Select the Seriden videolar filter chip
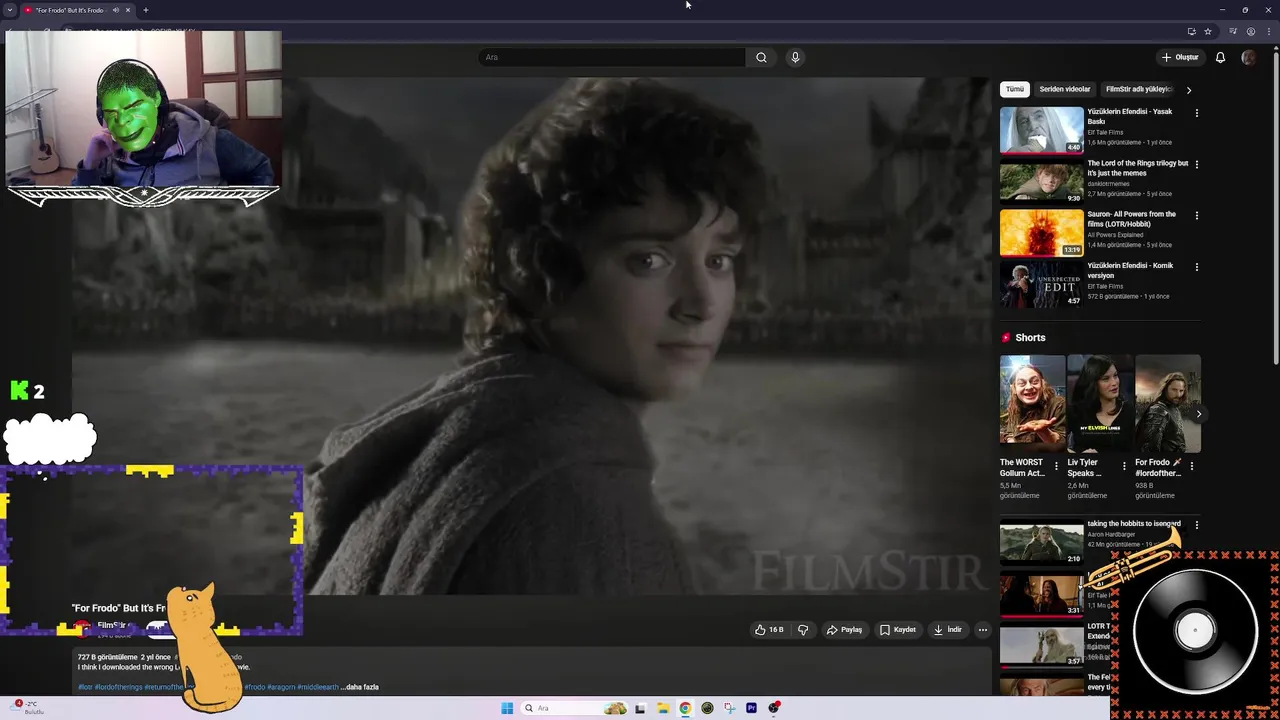Screen dimensions: 1280x720 pos(1065,89)
